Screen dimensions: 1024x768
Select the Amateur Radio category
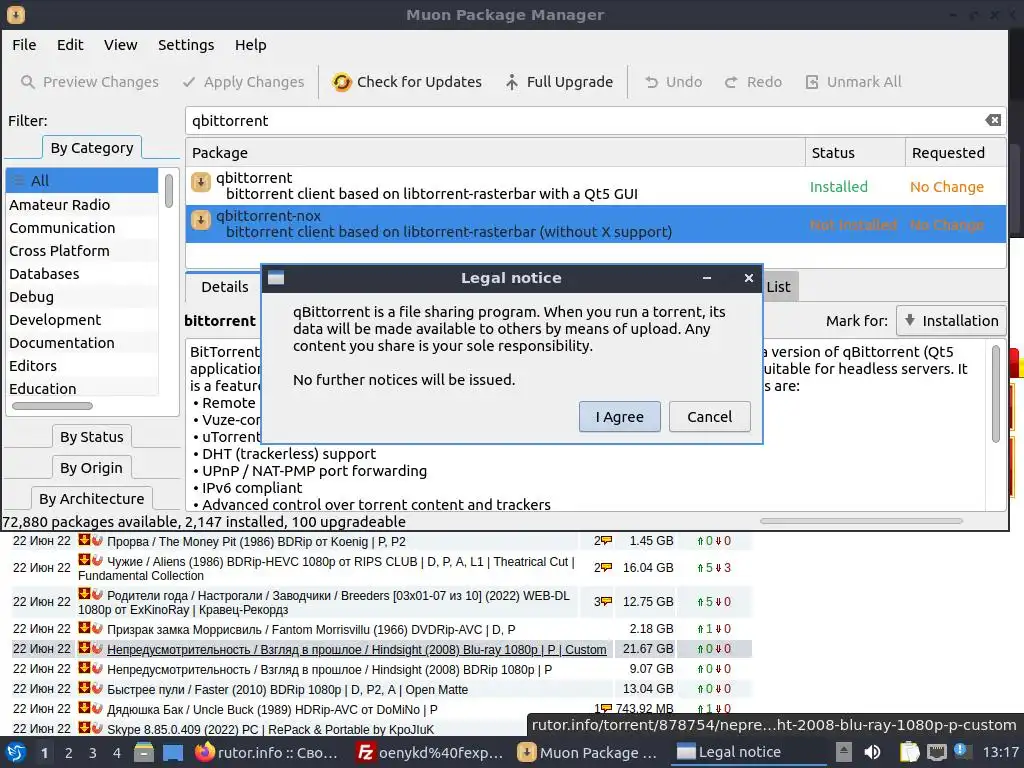coord(82,204)
